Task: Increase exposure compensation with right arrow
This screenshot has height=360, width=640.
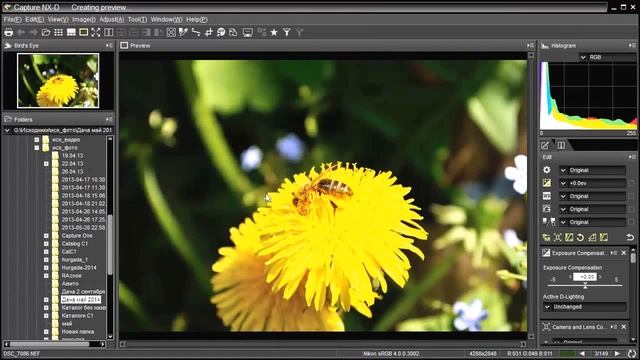Action: (600, 277)
